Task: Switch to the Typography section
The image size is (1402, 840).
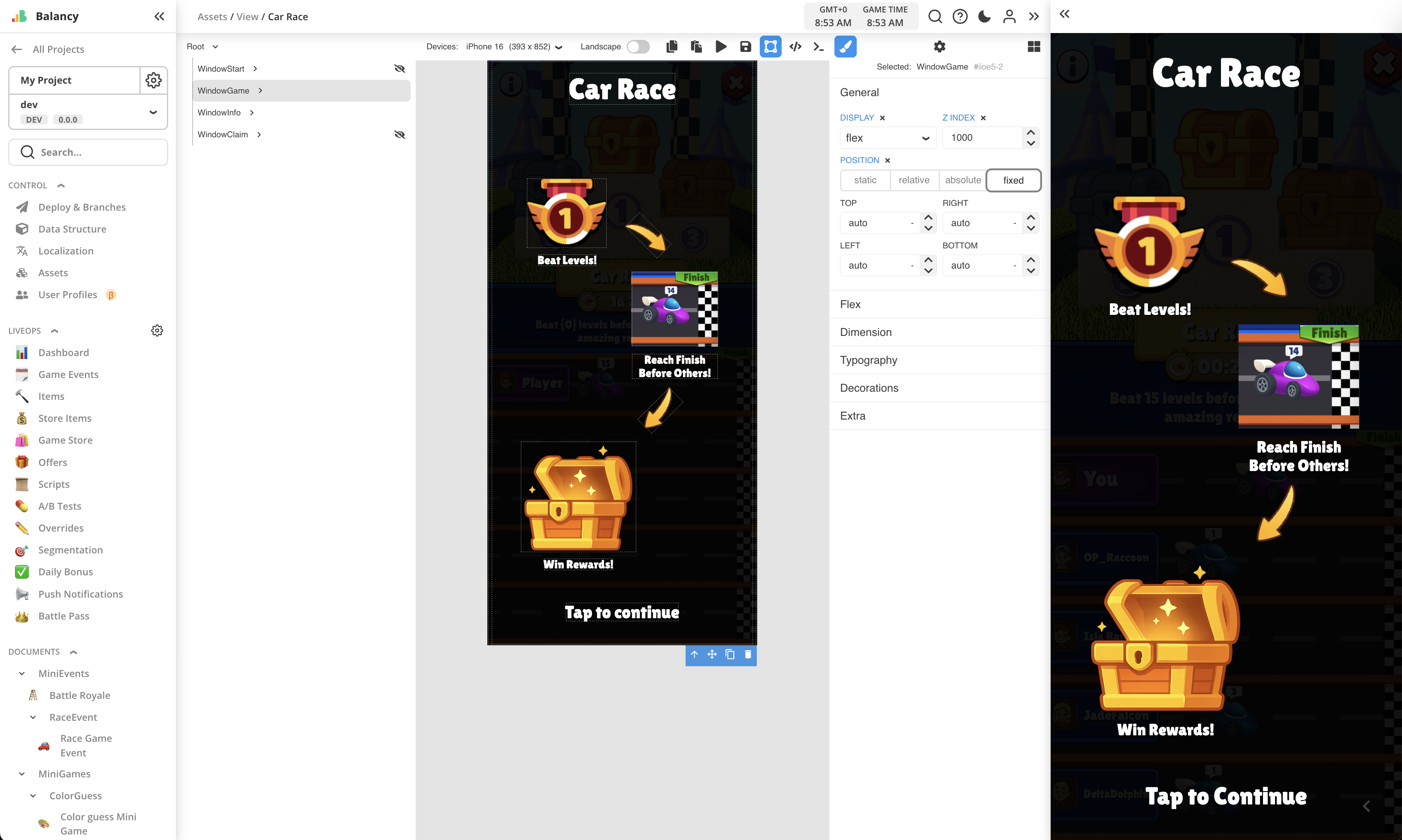Action: pos(869,360)
